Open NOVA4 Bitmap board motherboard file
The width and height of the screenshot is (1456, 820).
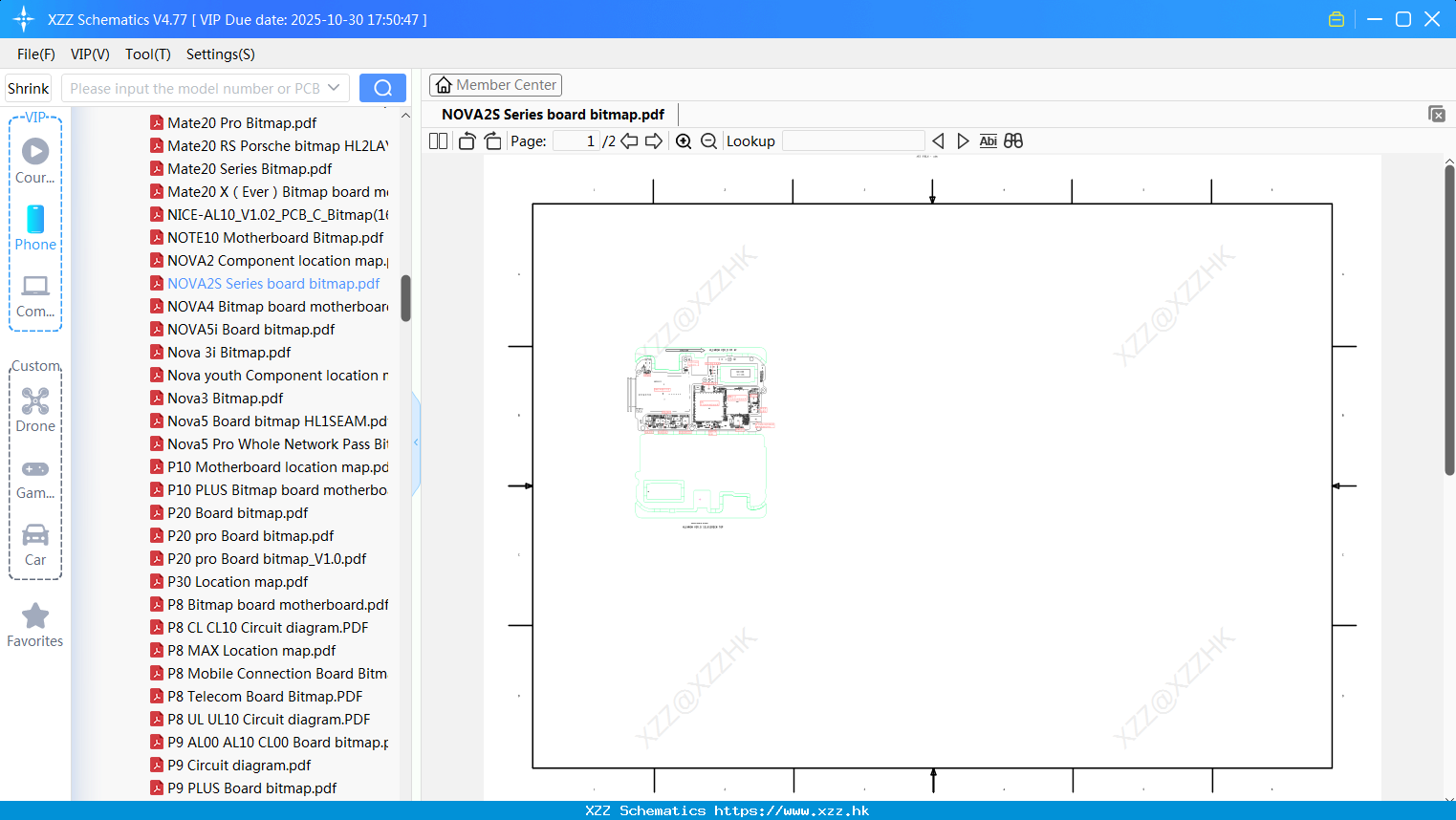click(x=277, y=306)
